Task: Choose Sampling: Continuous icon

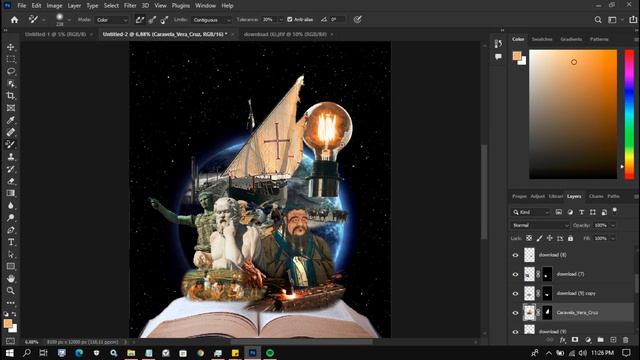Action: pos(140,20)
